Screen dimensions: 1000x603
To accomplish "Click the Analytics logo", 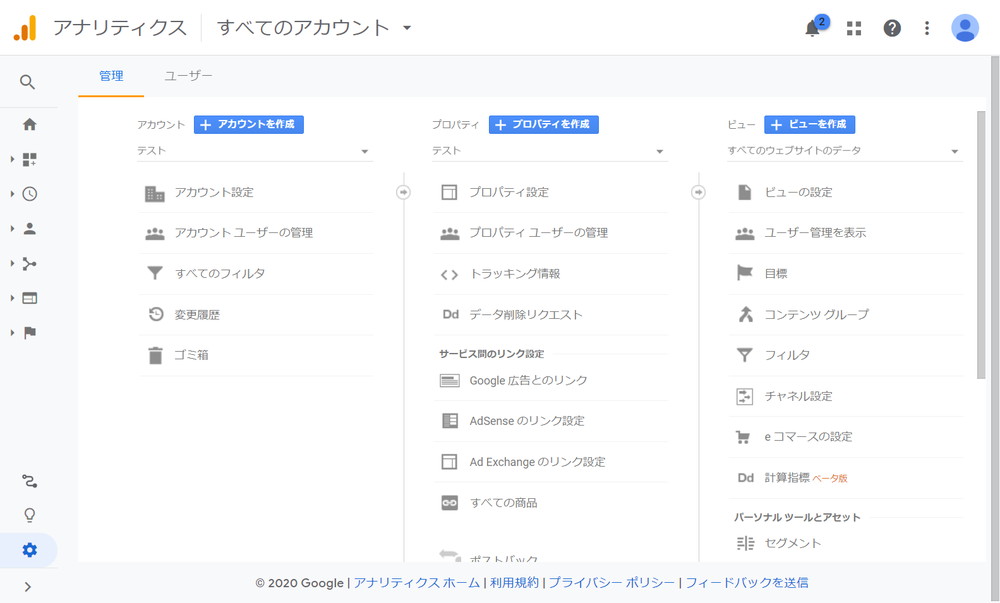I will 26,28.
